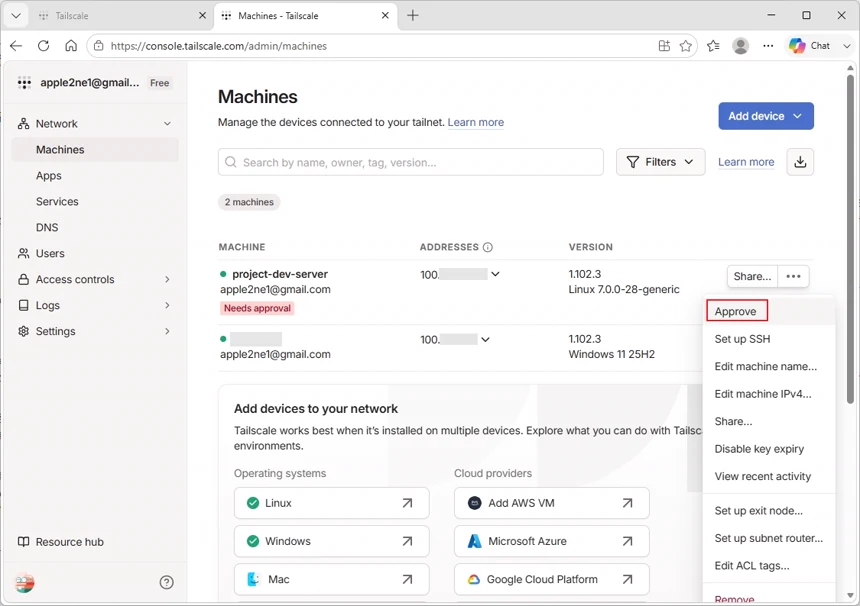The height and width of the screenshot is (606, 860).
Task: Expand addresses for the Windows 11 machine
Action: [x=485, y=339]
